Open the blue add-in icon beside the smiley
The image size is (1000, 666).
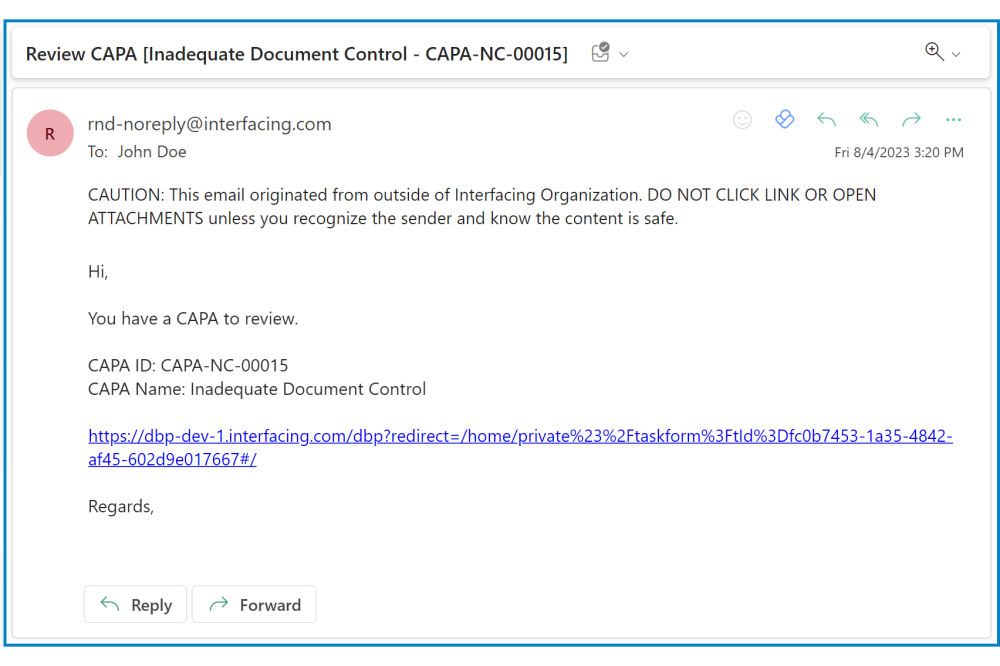784,120
